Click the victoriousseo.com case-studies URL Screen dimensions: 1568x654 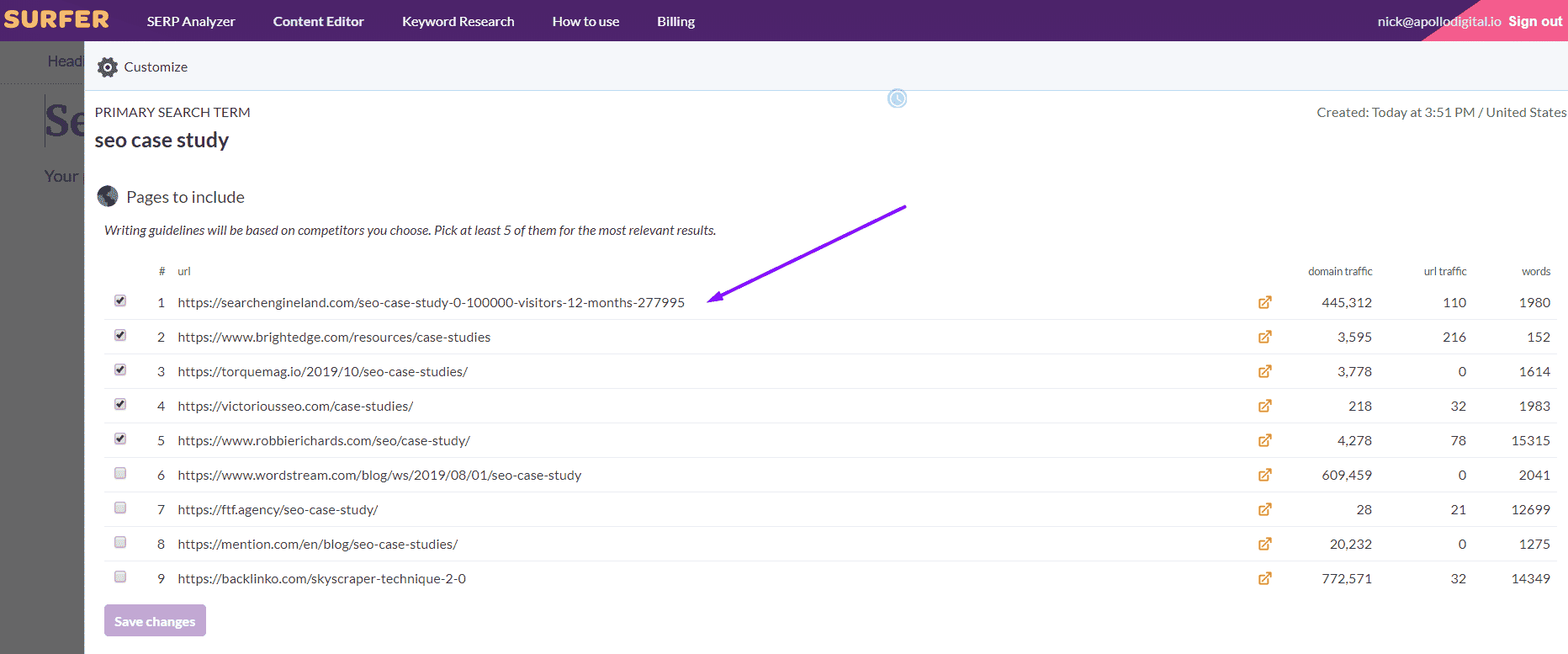(295, 407)
